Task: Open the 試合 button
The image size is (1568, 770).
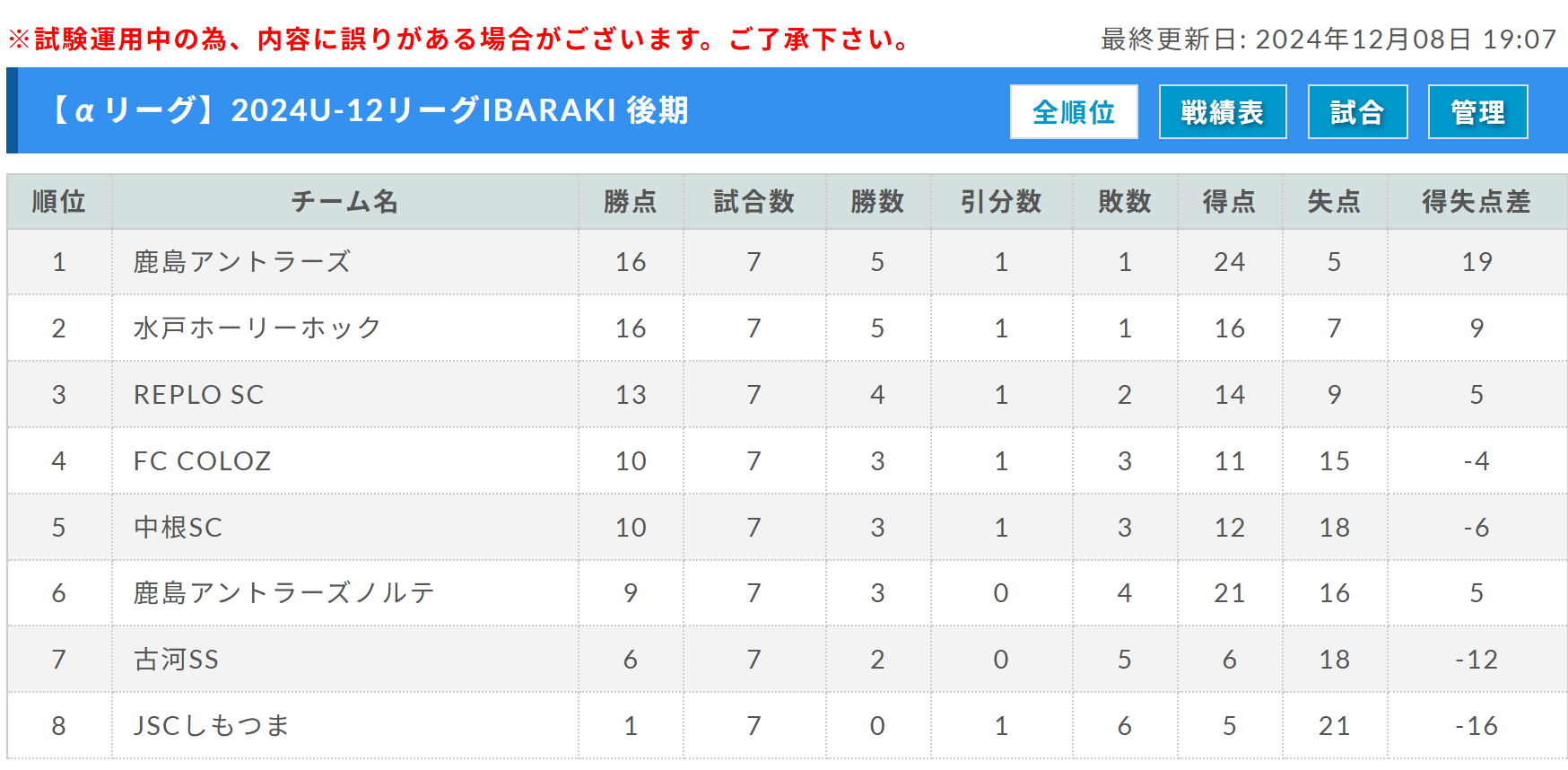Action: [1357, 112]
